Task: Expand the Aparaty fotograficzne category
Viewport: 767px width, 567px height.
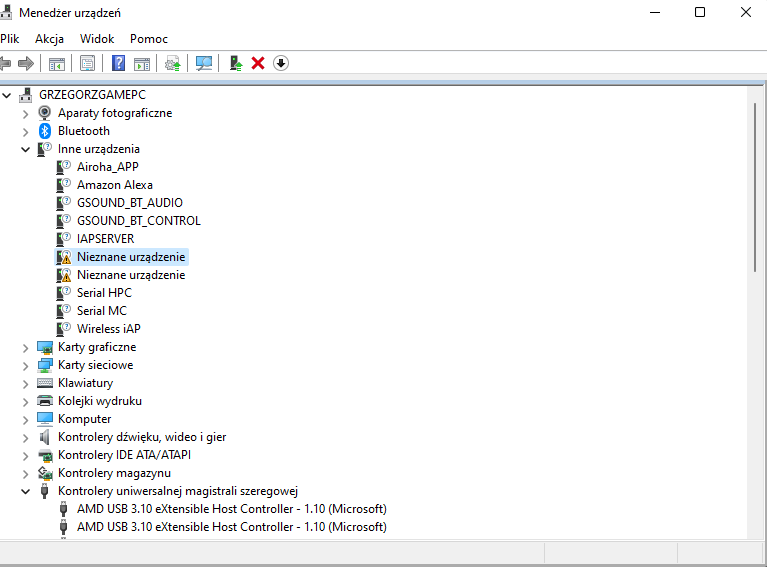Action: 25,114
